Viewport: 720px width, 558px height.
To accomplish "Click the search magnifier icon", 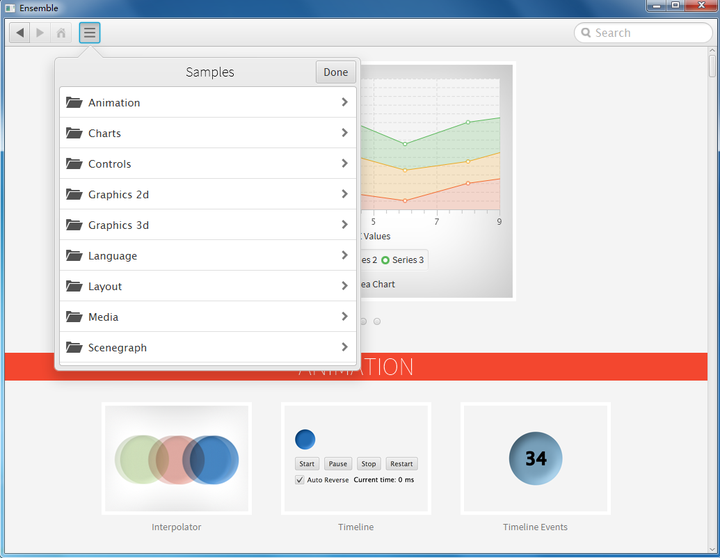I will click(x=586, y=33).
